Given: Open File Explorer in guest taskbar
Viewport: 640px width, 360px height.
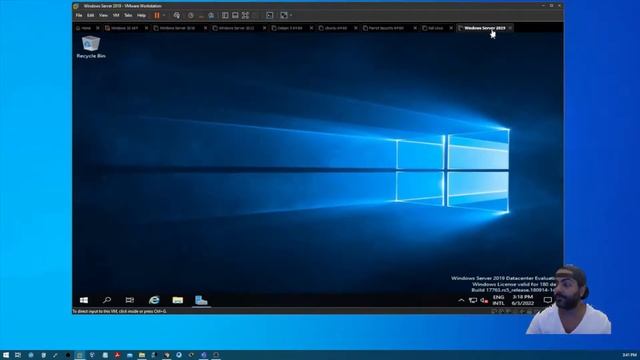Looking at the screenshot, I should pos(178,300).
